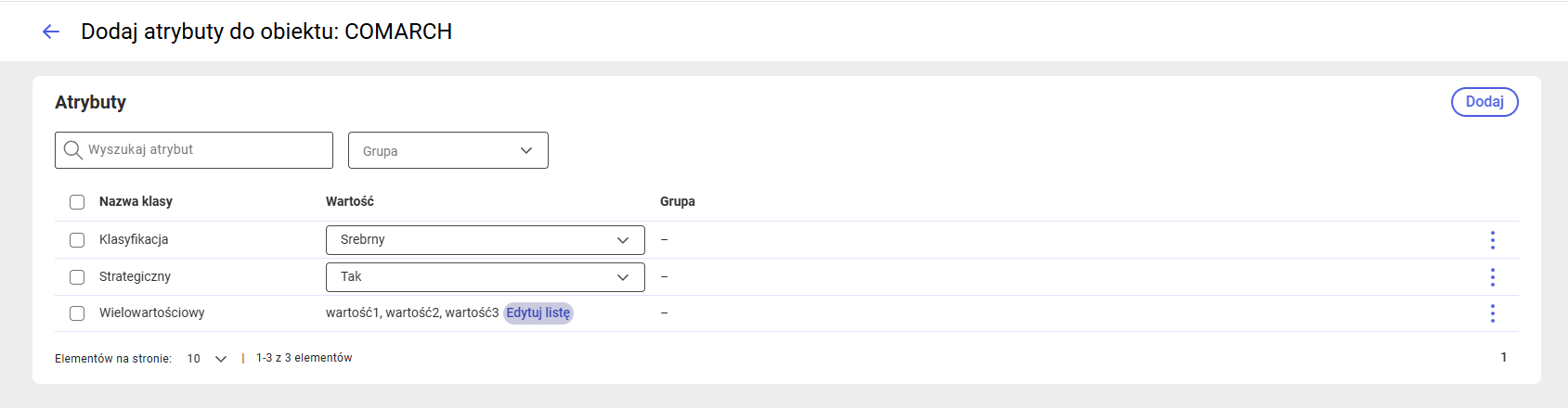Click the search magnifier icon
The width and height of the screenshot is (1568, 408).
[72, 150]
